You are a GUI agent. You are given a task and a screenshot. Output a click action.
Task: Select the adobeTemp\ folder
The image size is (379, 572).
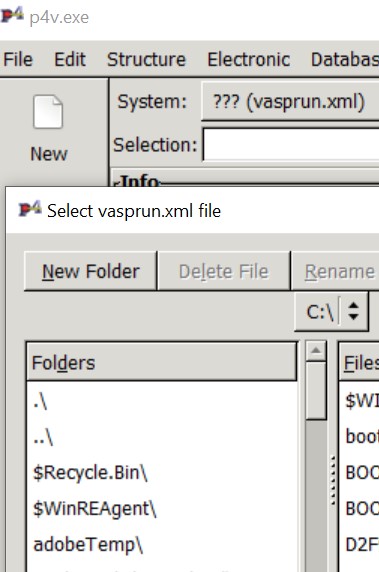click(x=162, y=544)
